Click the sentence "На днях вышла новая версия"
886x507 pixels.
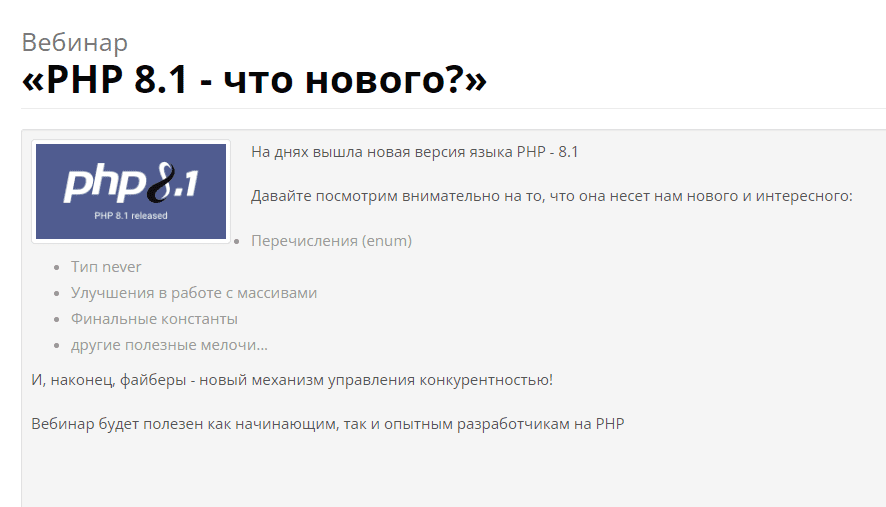point(414,152)
